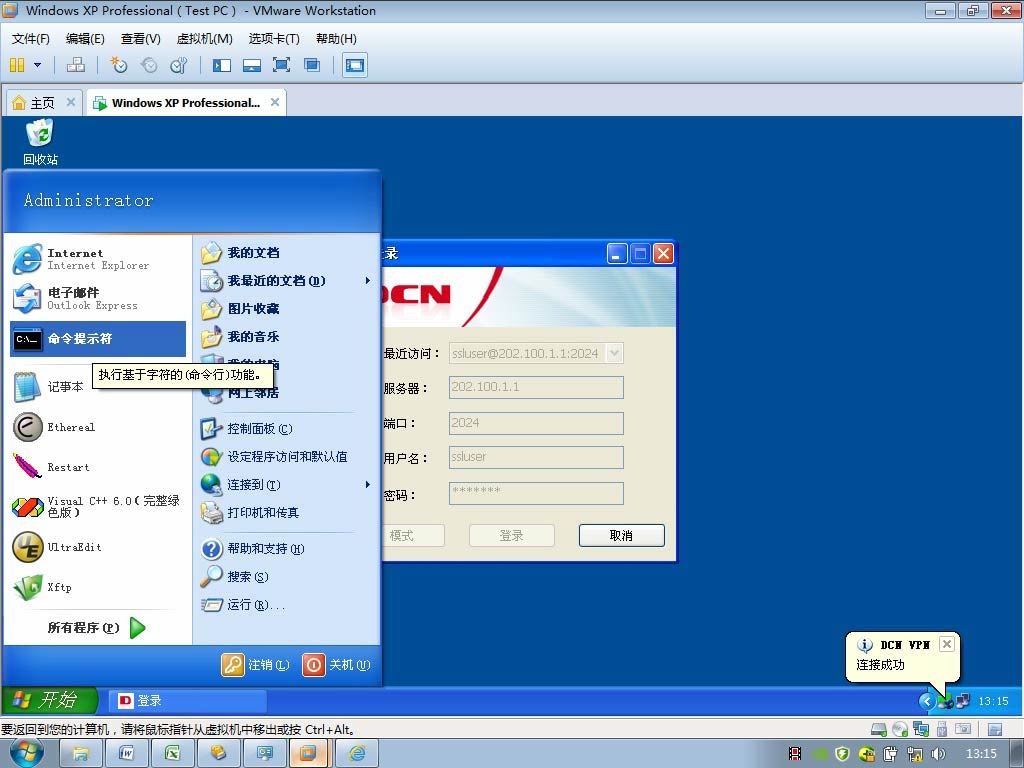Show hidden tray icons chevron in XP

tap(927, 701)
